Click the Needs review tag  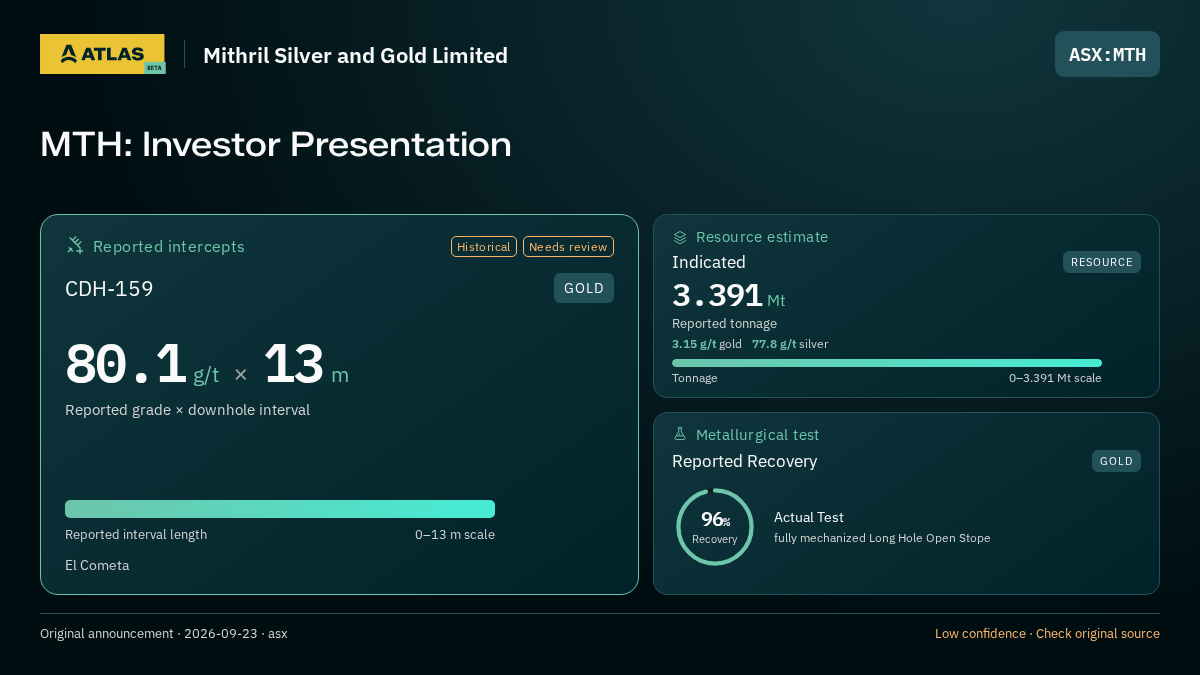click(568, 247)
